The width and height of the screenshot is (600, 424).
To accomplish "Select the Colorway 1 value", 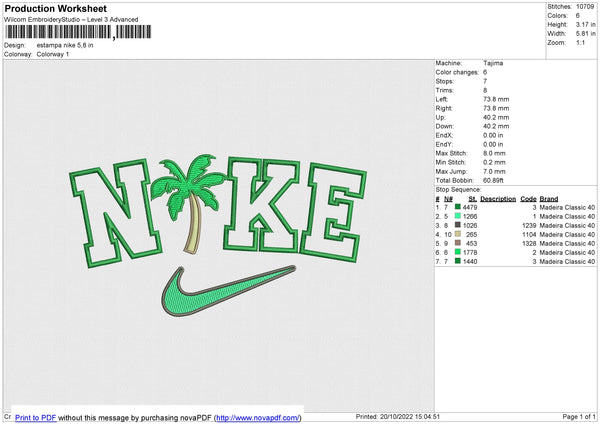I will (x=53, y=54).
